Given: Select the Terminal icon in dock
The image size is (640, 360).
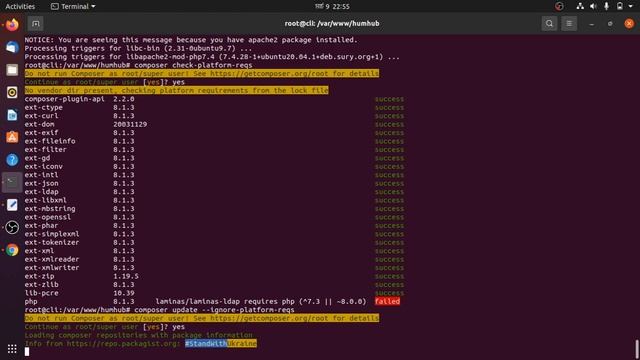Looking at the screenshot, I should click(12, 182).
